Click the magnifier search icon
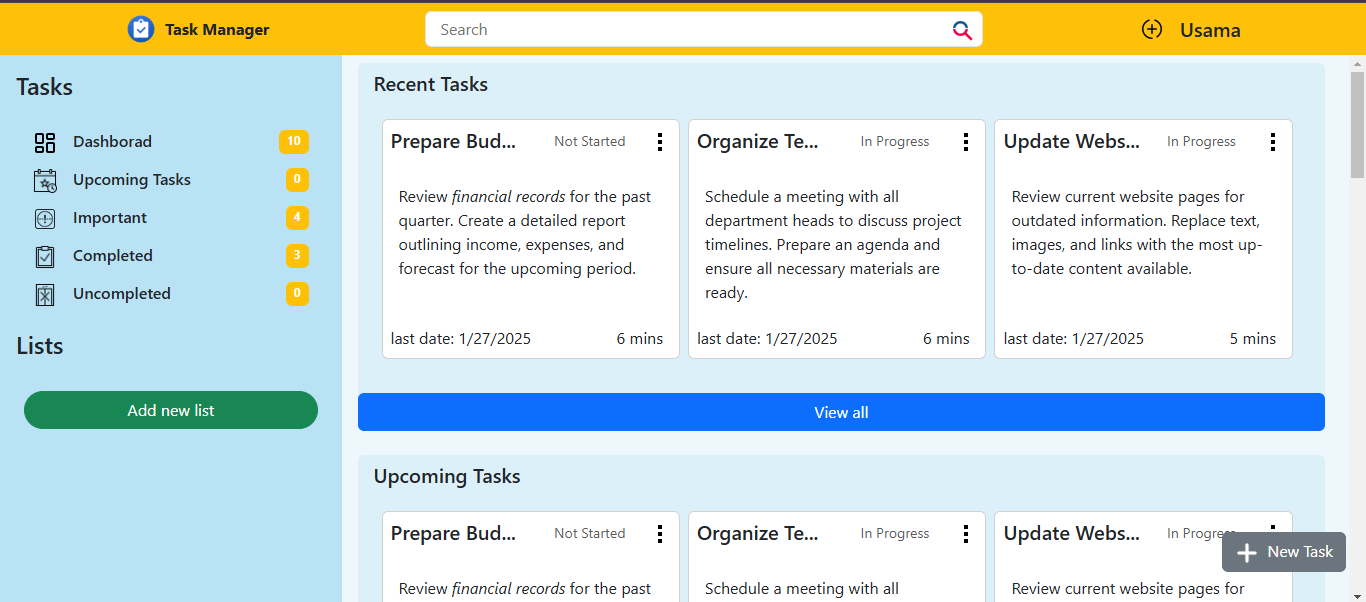The height and width of the screenshot is (602, 1366). click(x=962, y=30)
